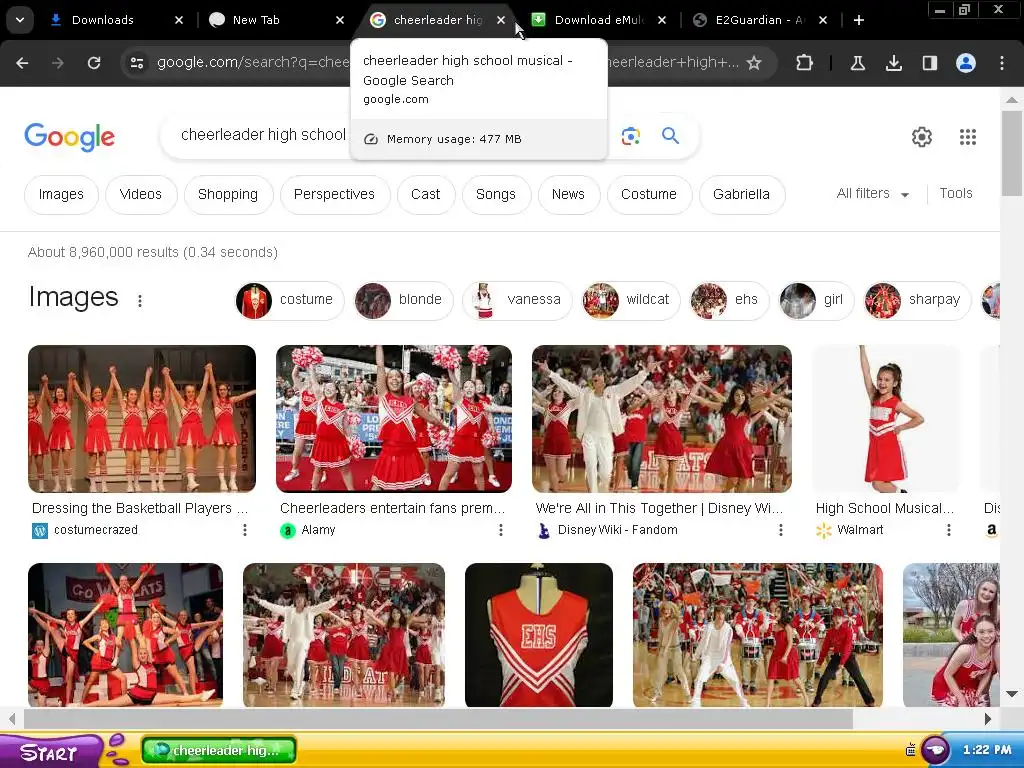Image resolution: width=1024 pixels, height=768 pixels.
Task: Open three-dot menu for costumecrazed result
Action: point(245,530)
